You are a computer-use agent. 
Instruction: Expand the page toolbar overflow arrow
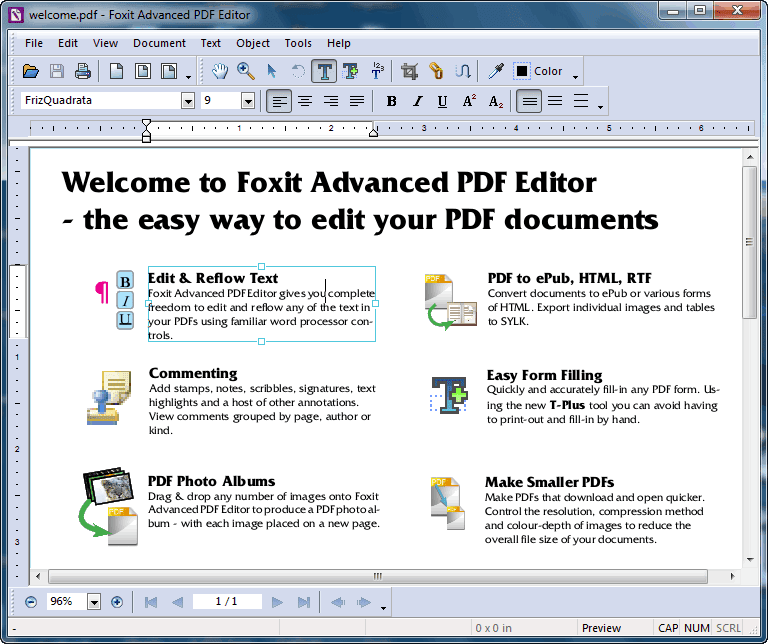pos(189,76)
